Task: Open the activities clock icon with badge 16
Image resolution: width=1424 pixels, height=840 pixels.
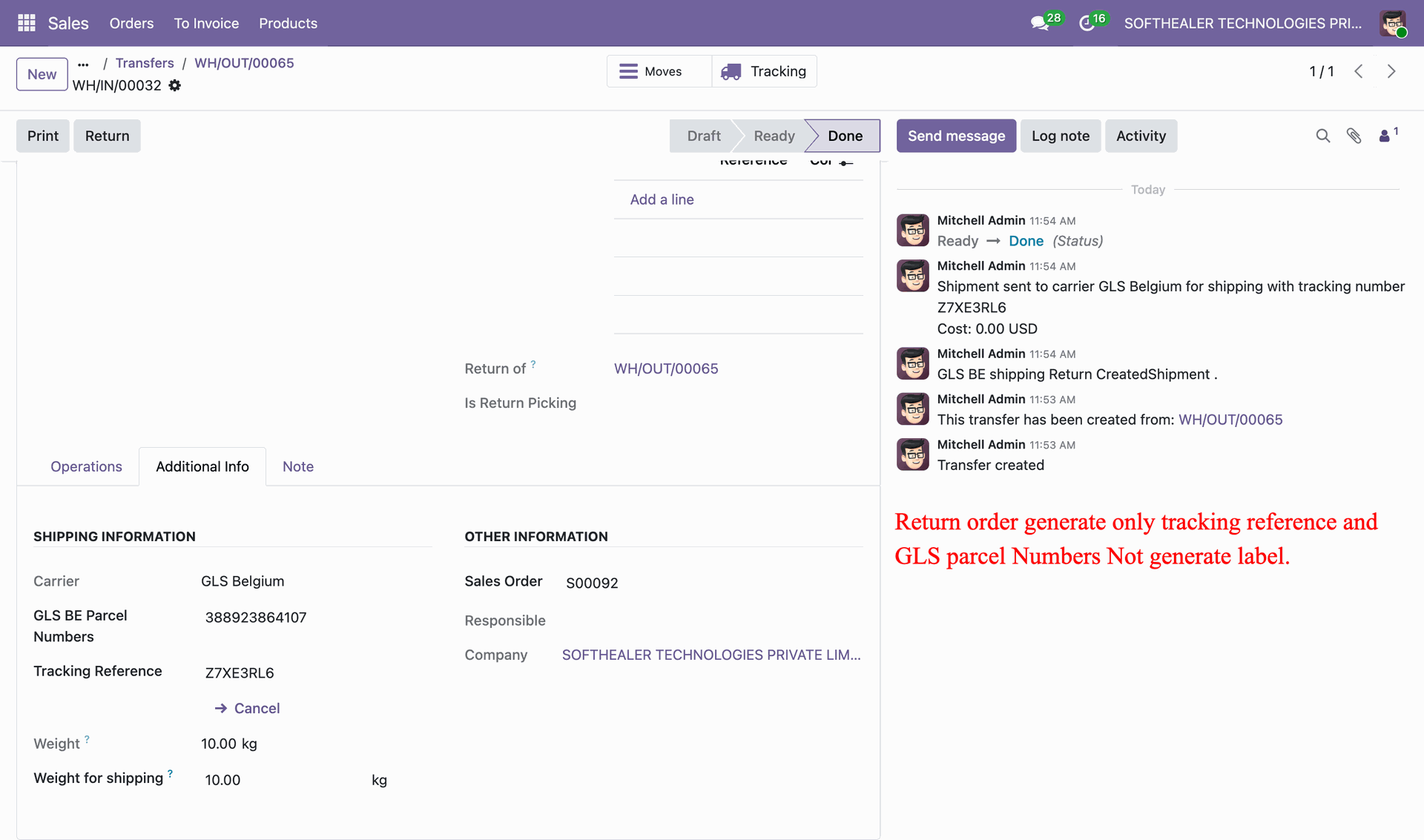Action: [1087, 23]
